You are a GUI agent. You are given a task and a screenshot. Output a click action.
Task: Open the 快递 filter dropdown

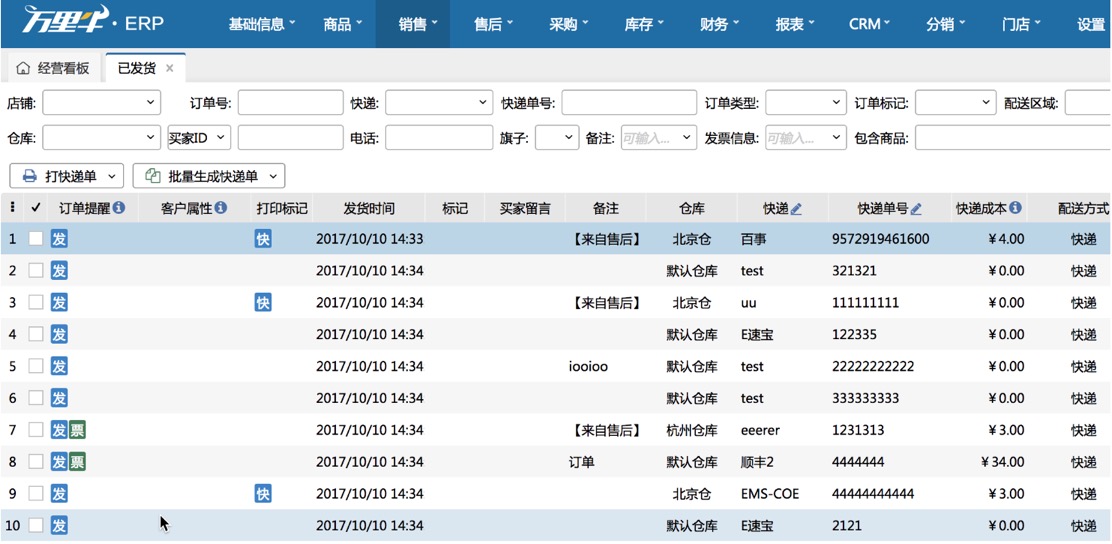click(x=439, y=103)
